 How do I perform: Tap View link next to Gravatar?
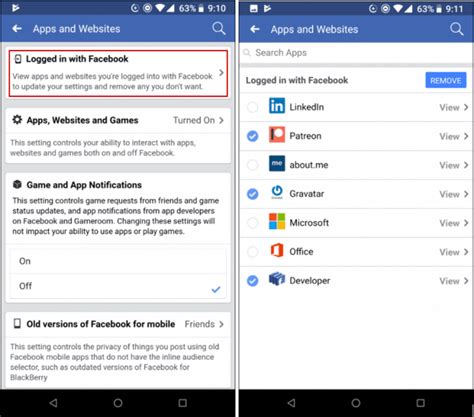coord(449,194)
